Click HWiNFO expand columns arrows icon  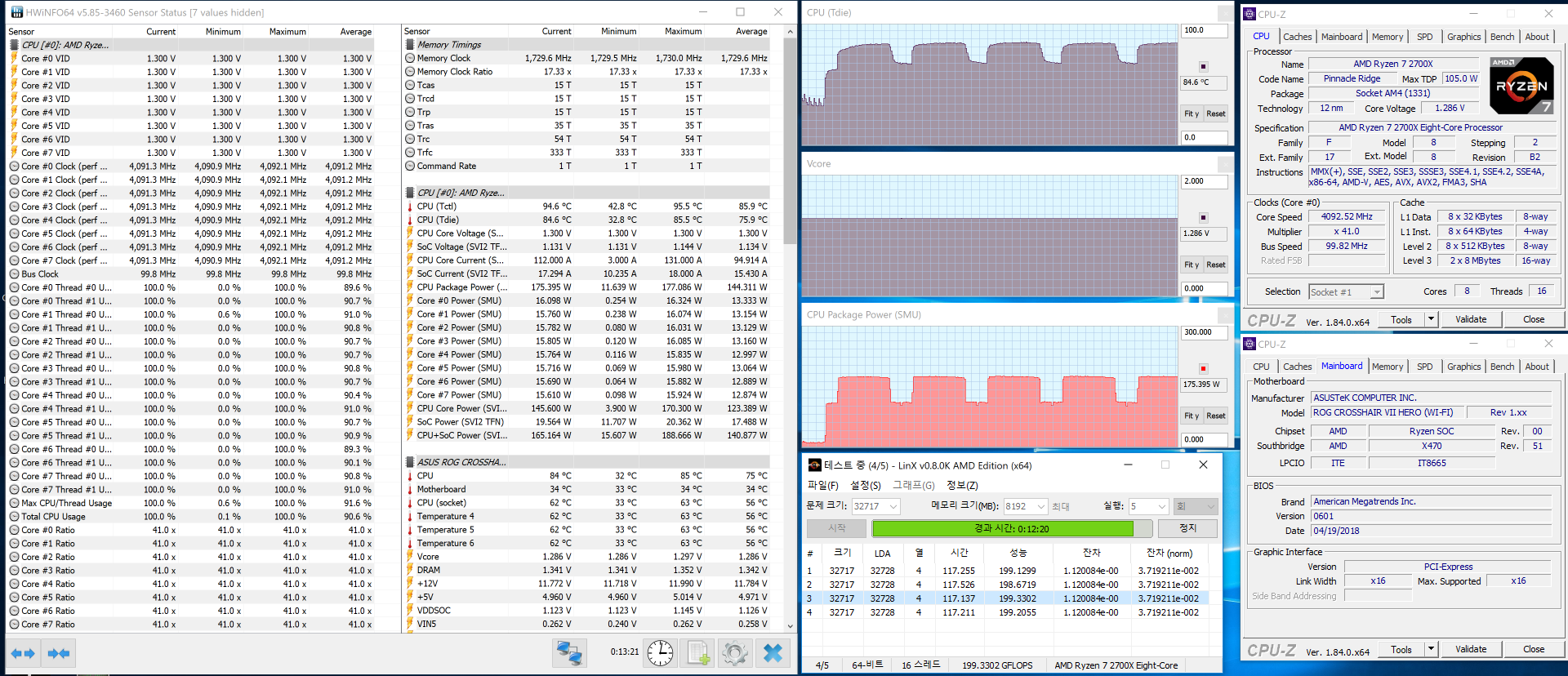[x=23, y=653]
